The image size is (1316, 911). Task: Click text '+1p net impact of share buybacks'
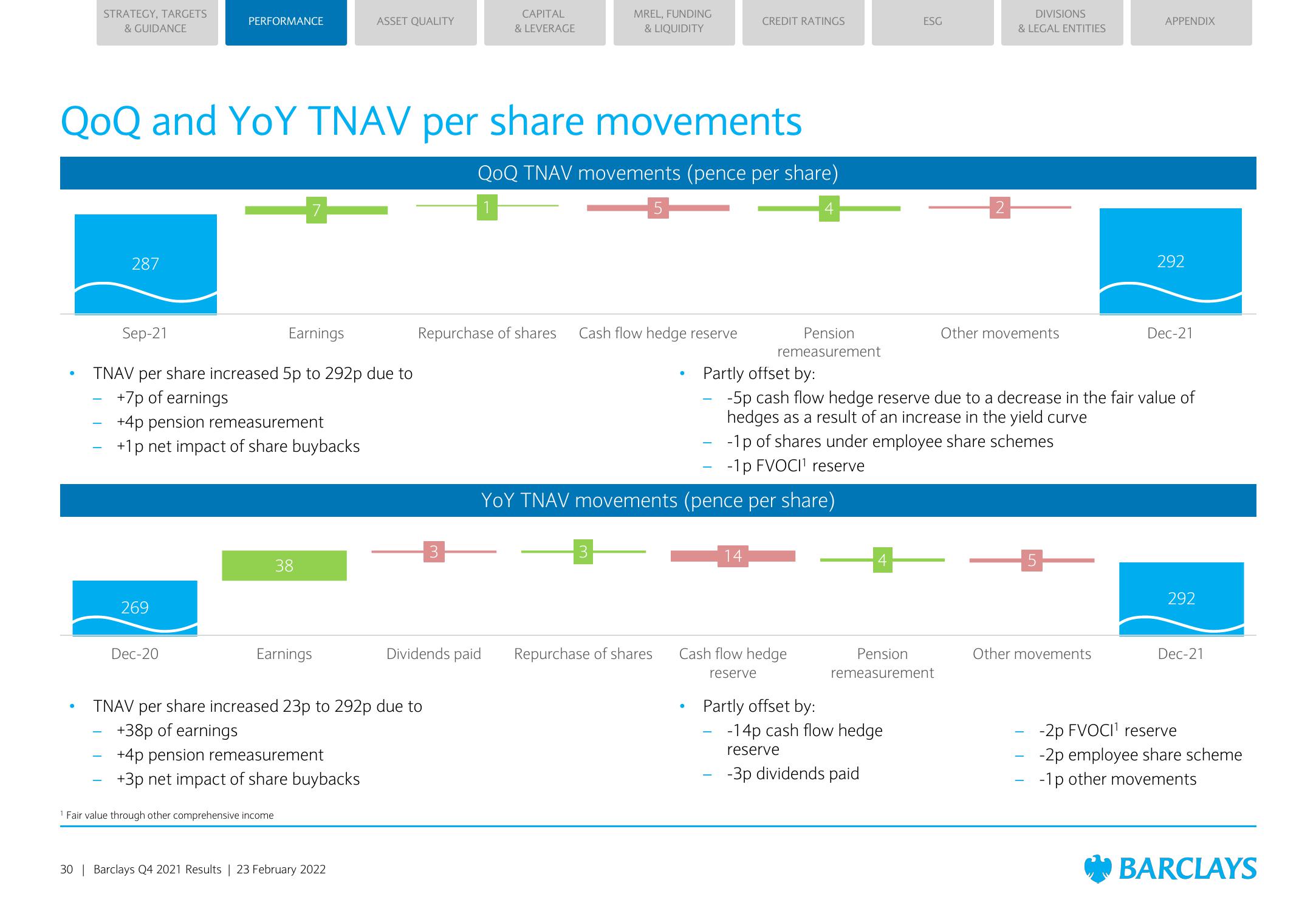[x=238, y=446]
